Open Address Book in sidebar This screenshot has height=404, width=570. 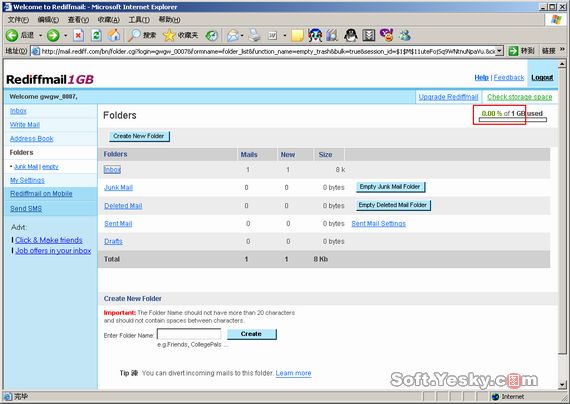tap(32, 139)
